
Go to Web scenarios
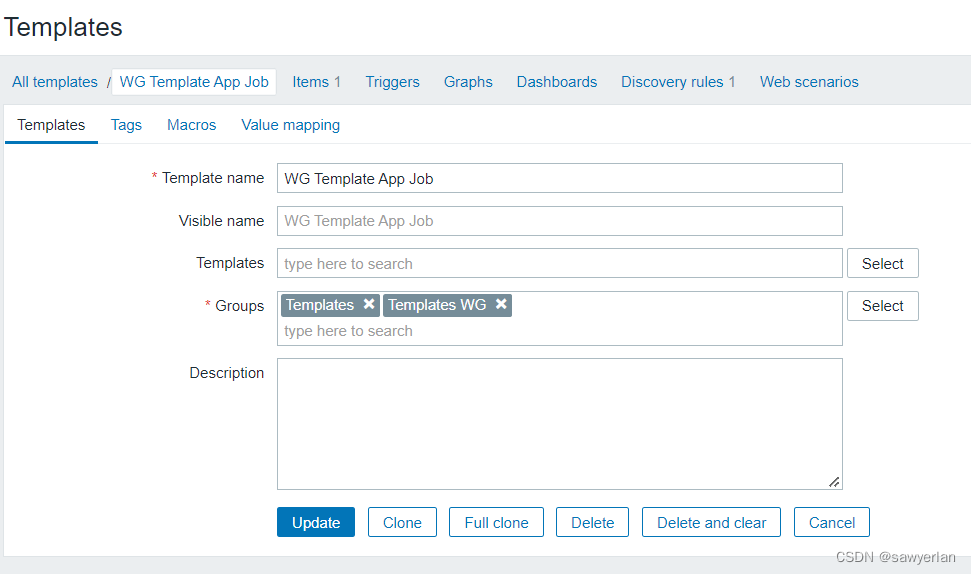(x=809, y=82)
